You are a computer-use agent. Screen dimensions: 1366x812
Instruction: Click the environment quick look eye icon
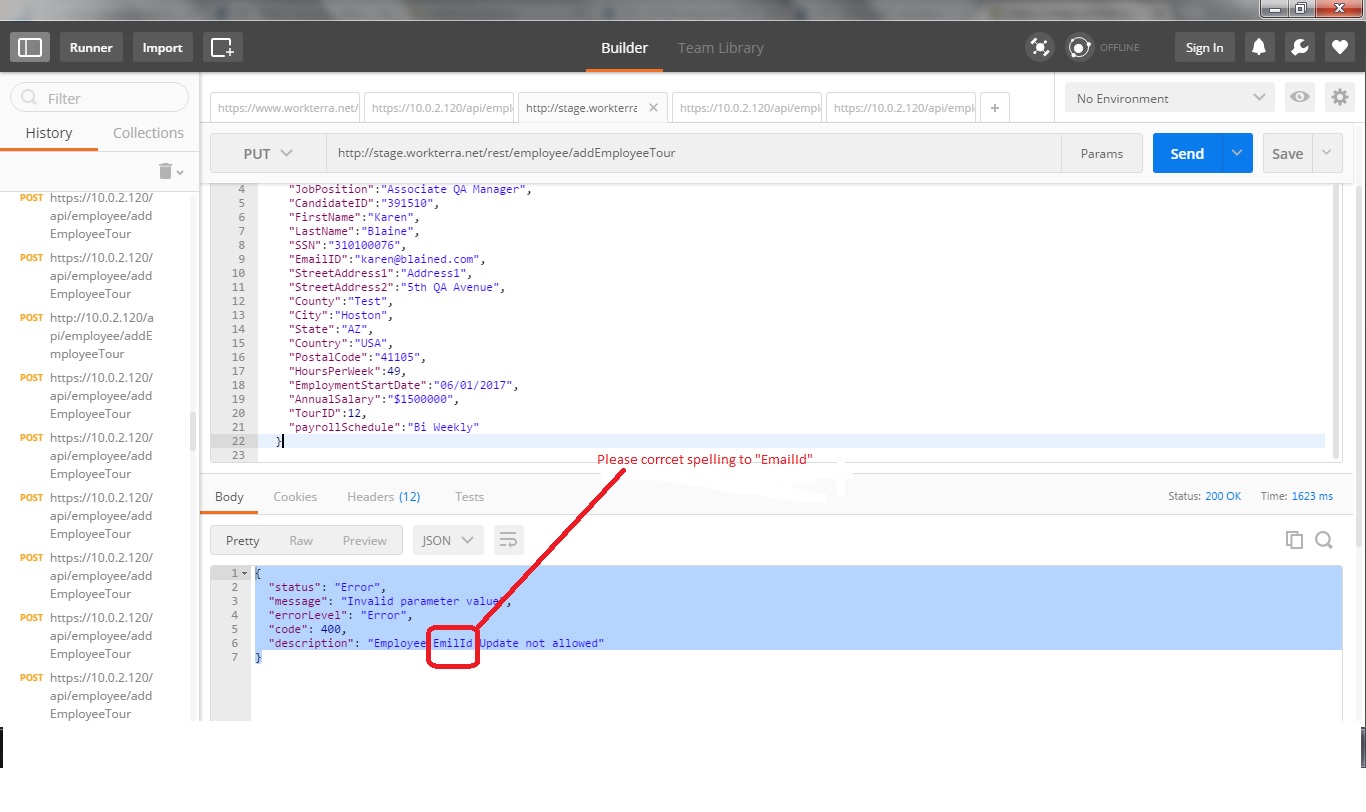pyautogui.click(x=1299, y=98)
